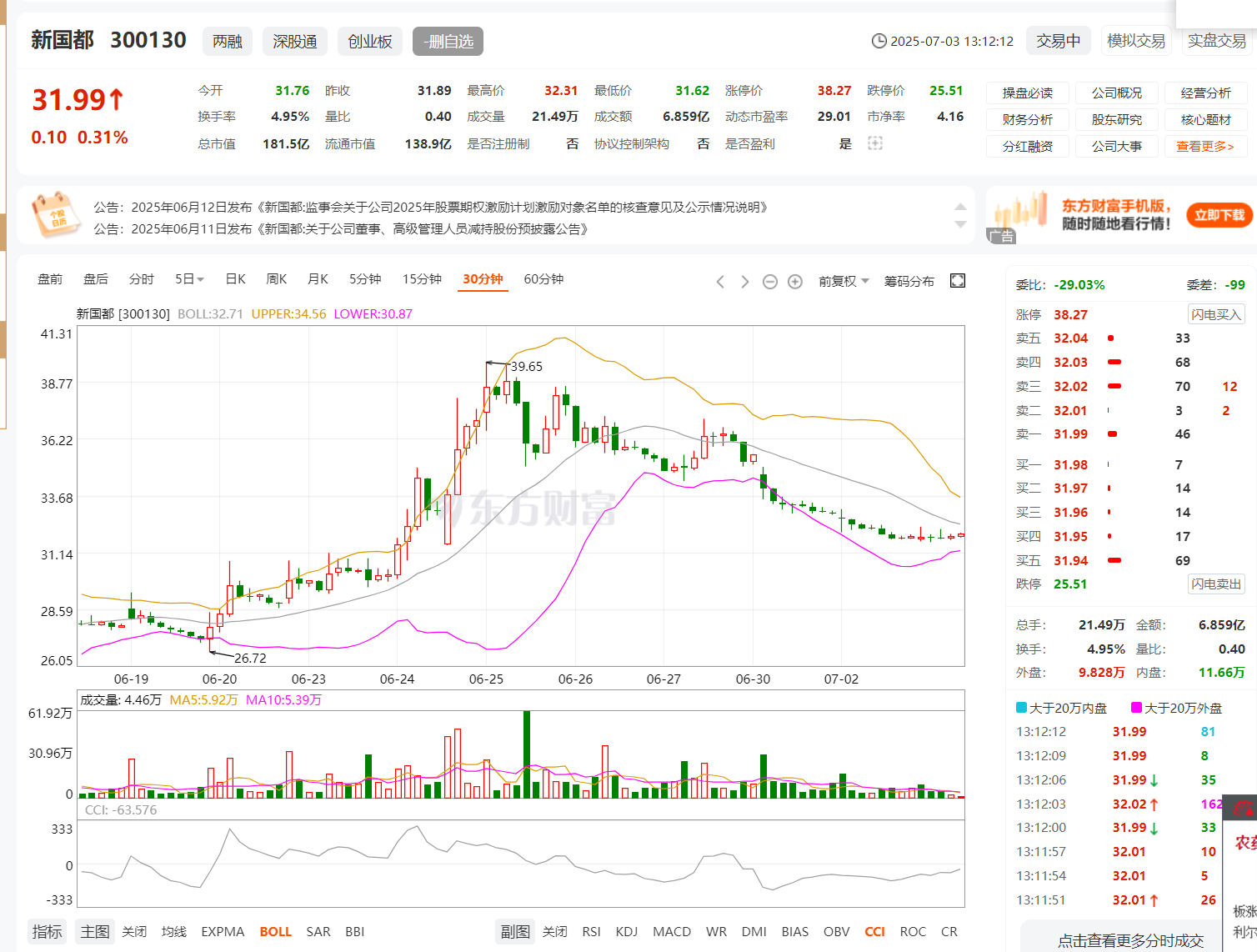
Task: Select MACD sub chart indicator
Action: click(672, 932)
